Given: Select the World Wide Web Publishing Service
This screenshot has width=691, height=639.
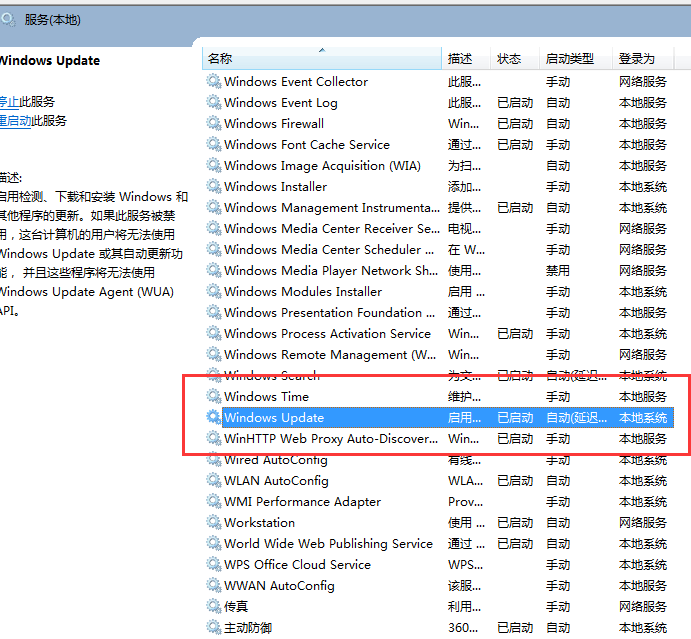Looking at the screenshot, I should click(328, 544).
